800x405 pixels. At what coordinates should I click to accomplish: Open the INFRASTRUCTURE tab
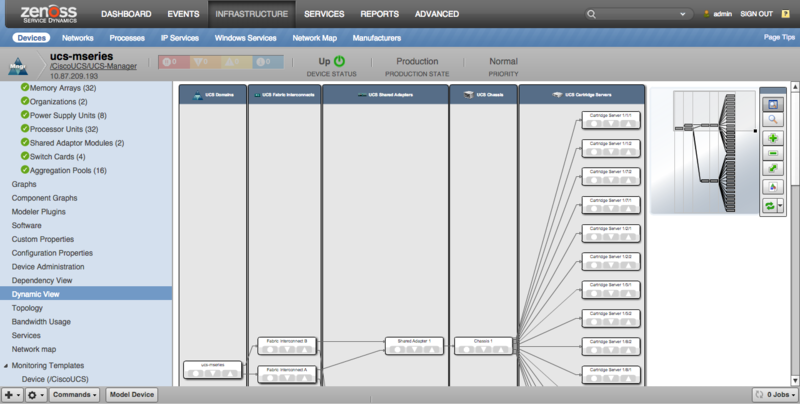(x=252, y=14)
